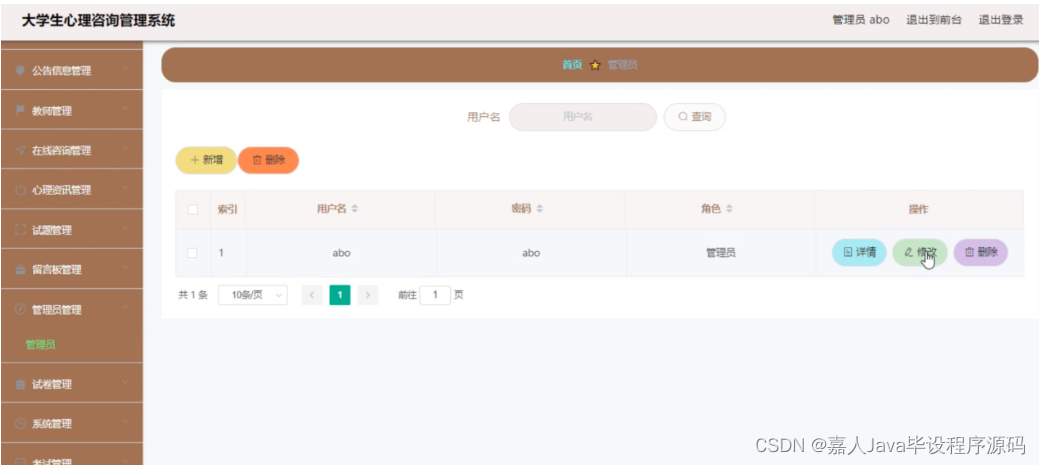This screenshot has width=1040, height=465.
Task: Open 详情 for user abo
Action: [x=860, y=252]
